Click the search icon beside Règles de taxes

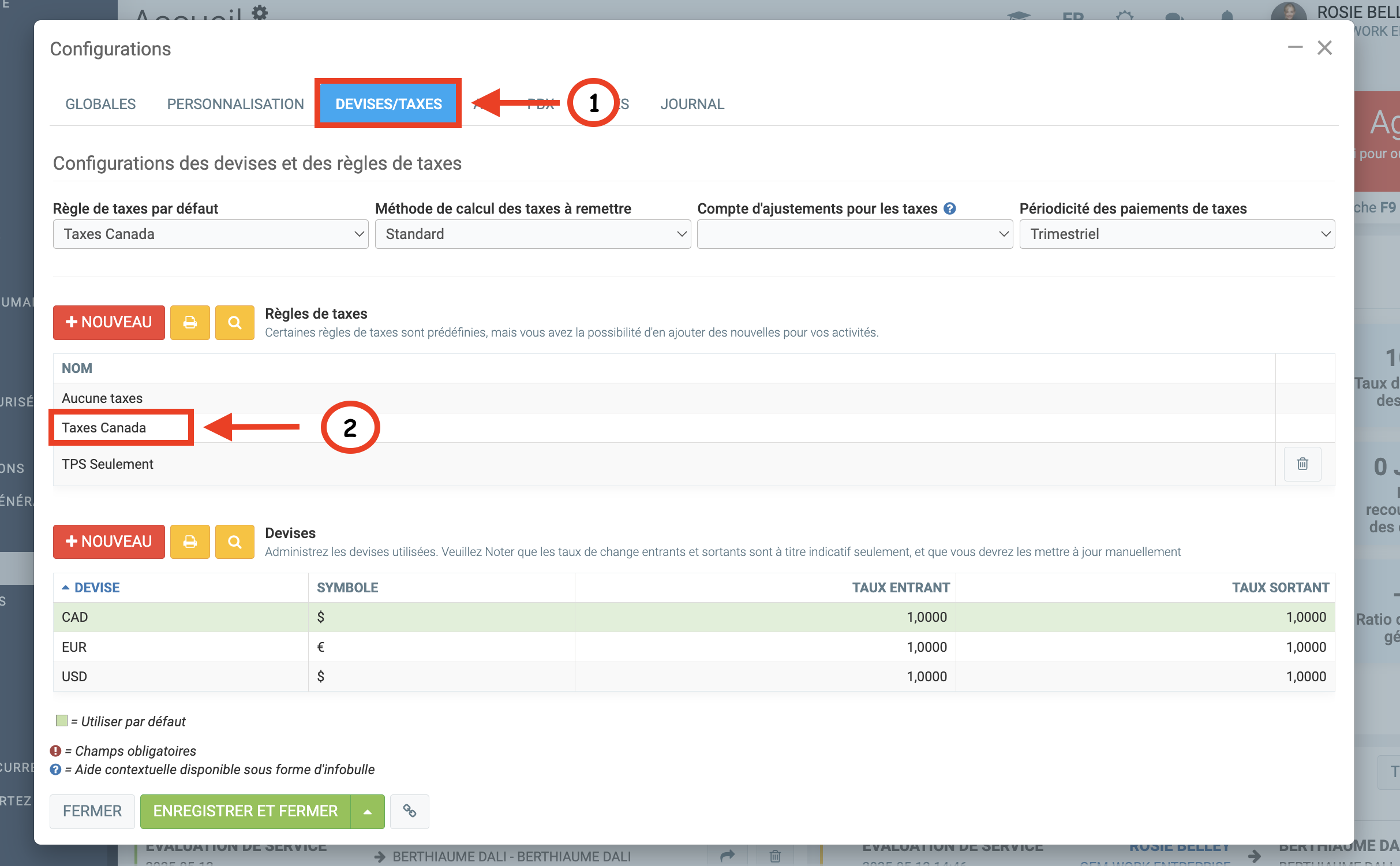point(234,322)
